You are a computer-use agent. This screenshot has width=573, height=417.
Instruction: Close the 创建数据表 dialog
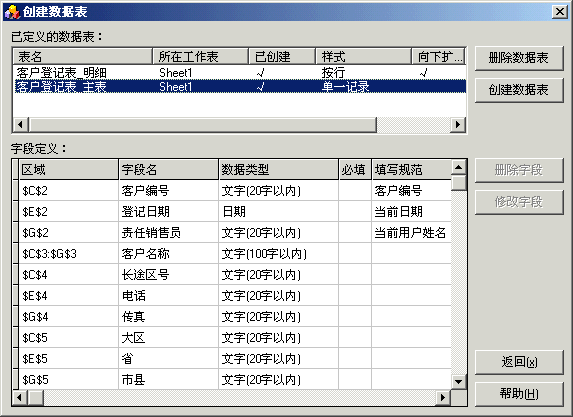560,12
